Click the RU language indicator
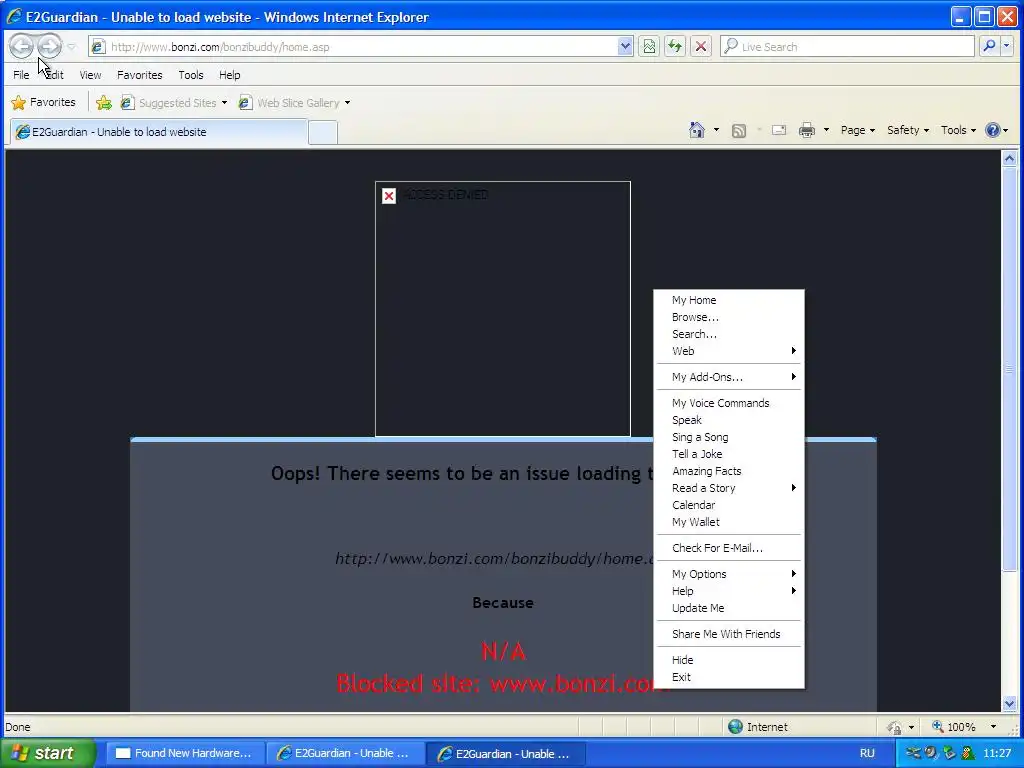 click(867, 753)
